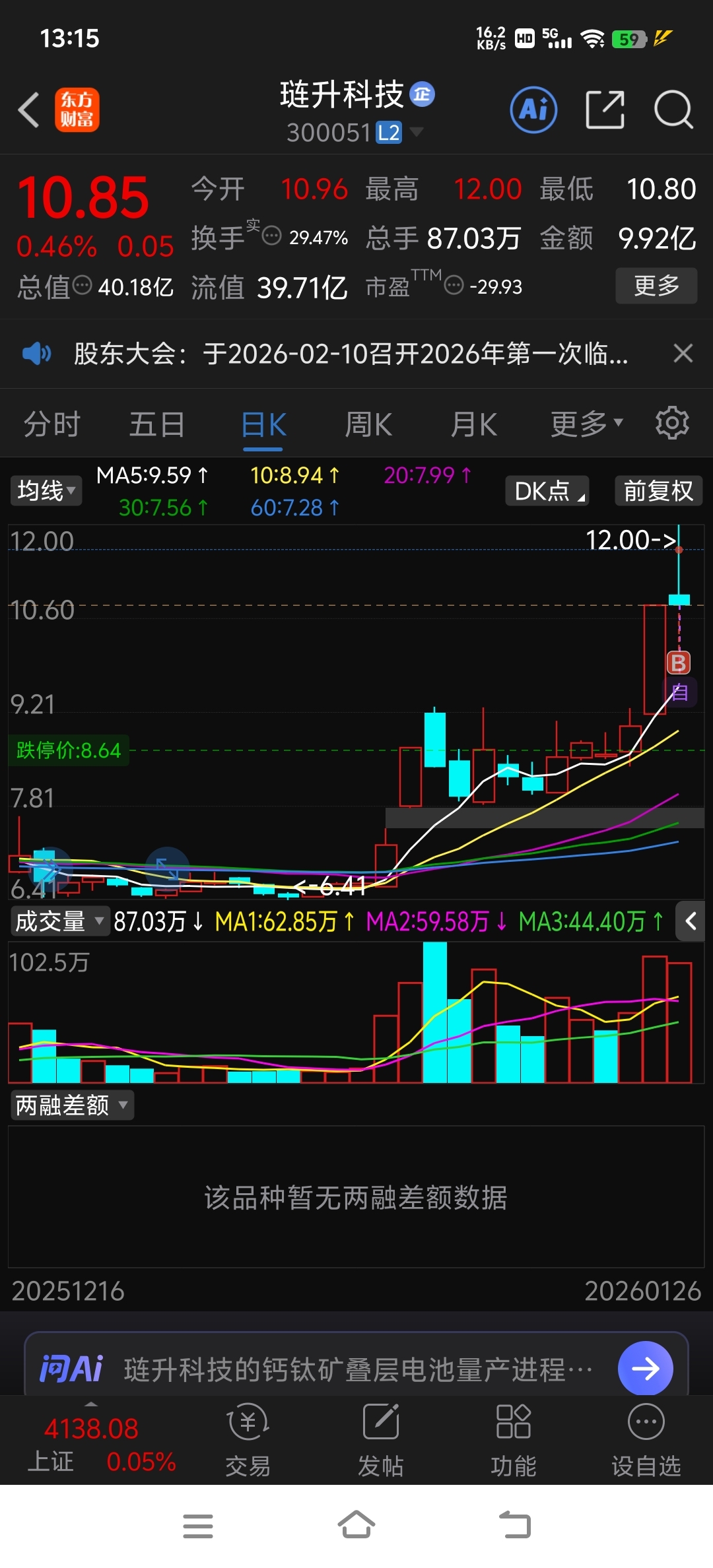This screenshot has width=713, height=1568.
Task: Tap the red B buy marker
Action: [x=679, y=663]
